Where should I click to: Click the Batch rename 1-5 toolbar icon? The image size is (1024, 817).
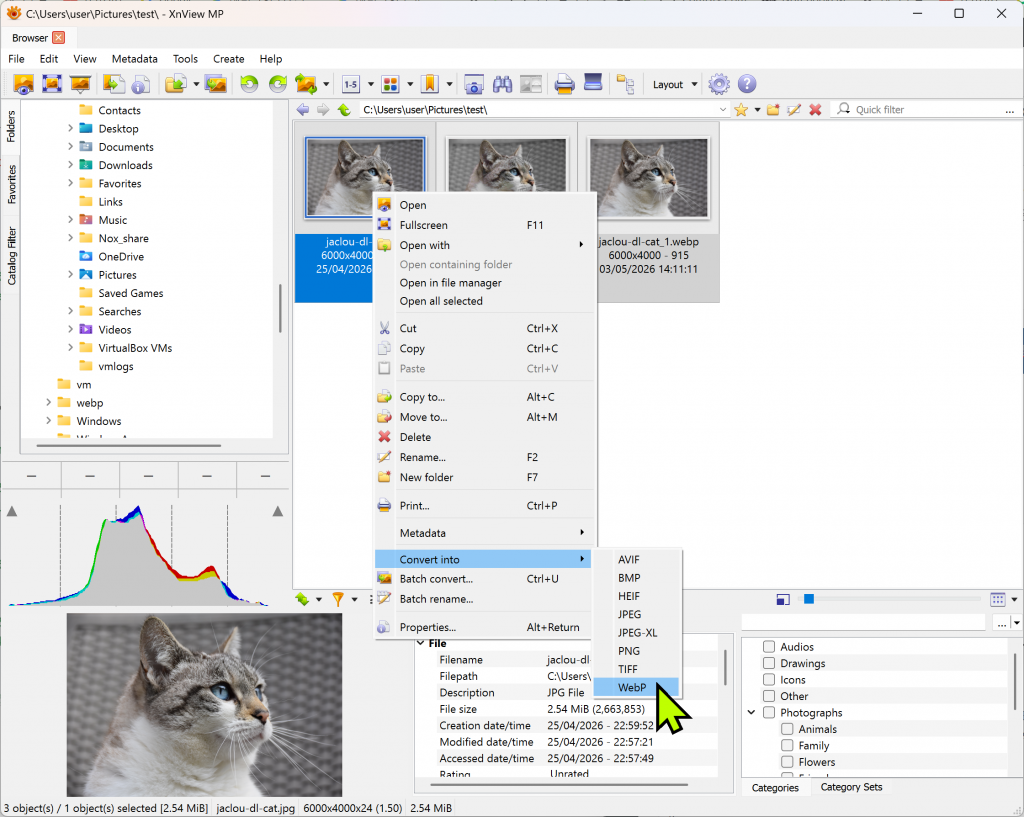pos(351,84)
